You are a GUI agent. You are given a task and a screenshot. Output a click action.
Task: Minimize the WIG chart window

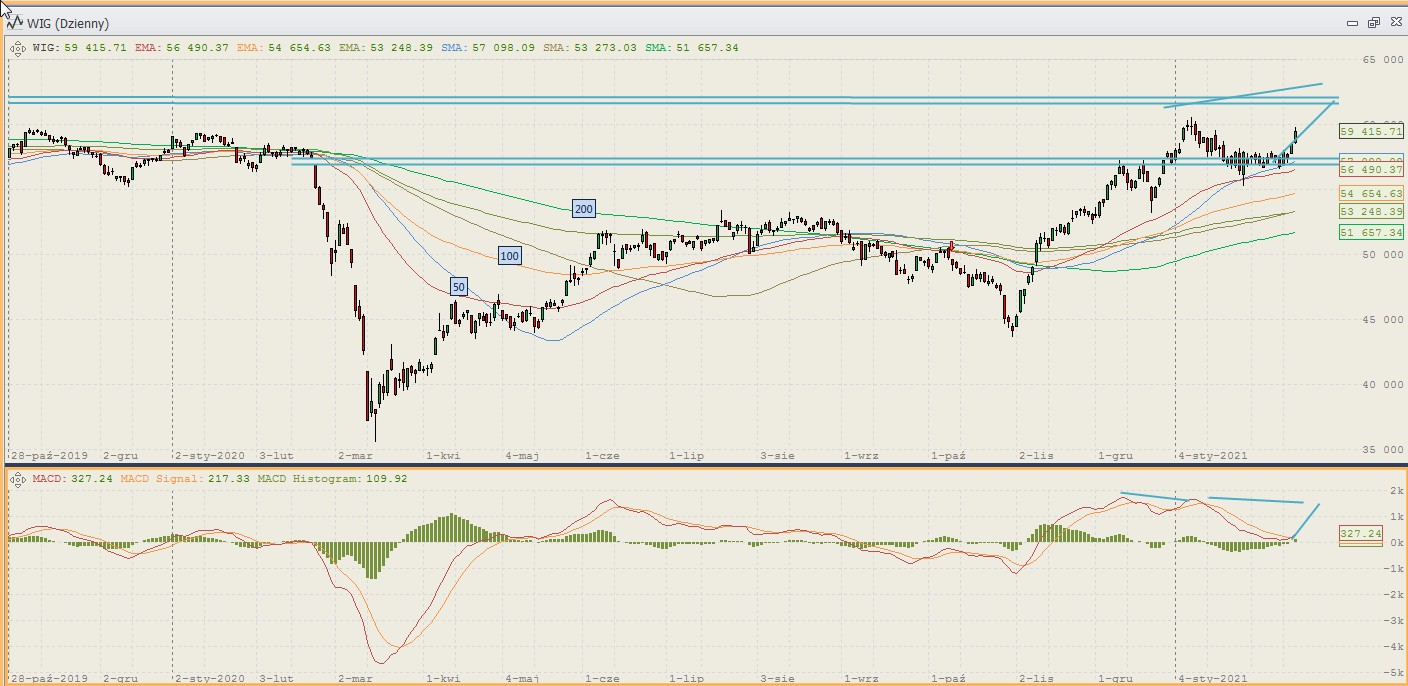(1352, 22)
